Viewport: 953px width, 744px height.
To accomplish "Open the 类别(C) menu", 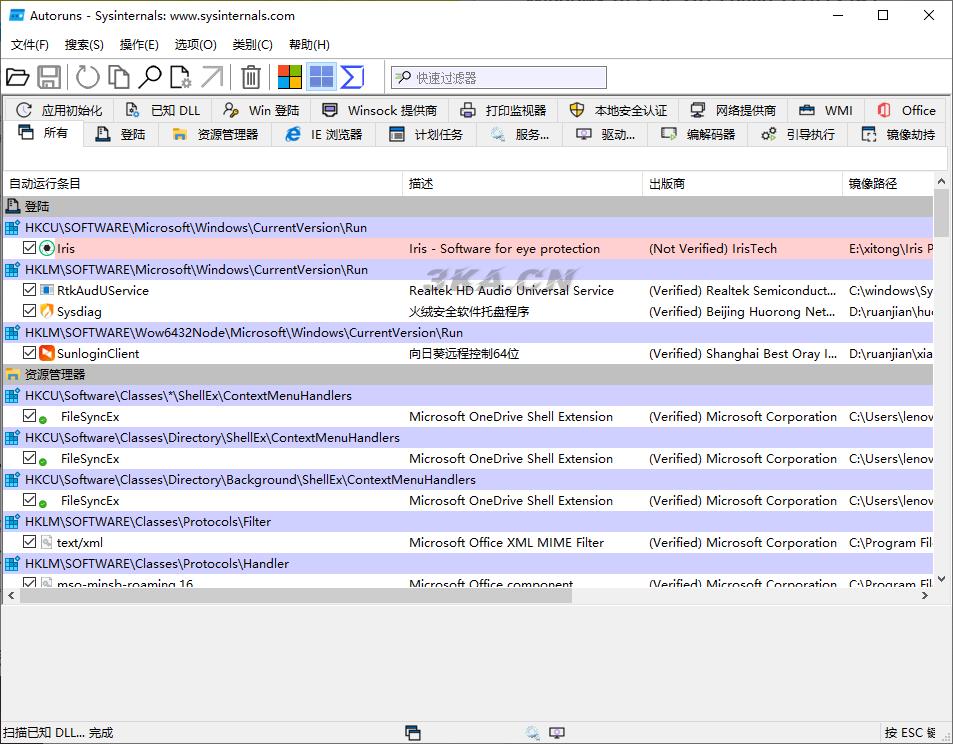I will click(x=252, y=44).
